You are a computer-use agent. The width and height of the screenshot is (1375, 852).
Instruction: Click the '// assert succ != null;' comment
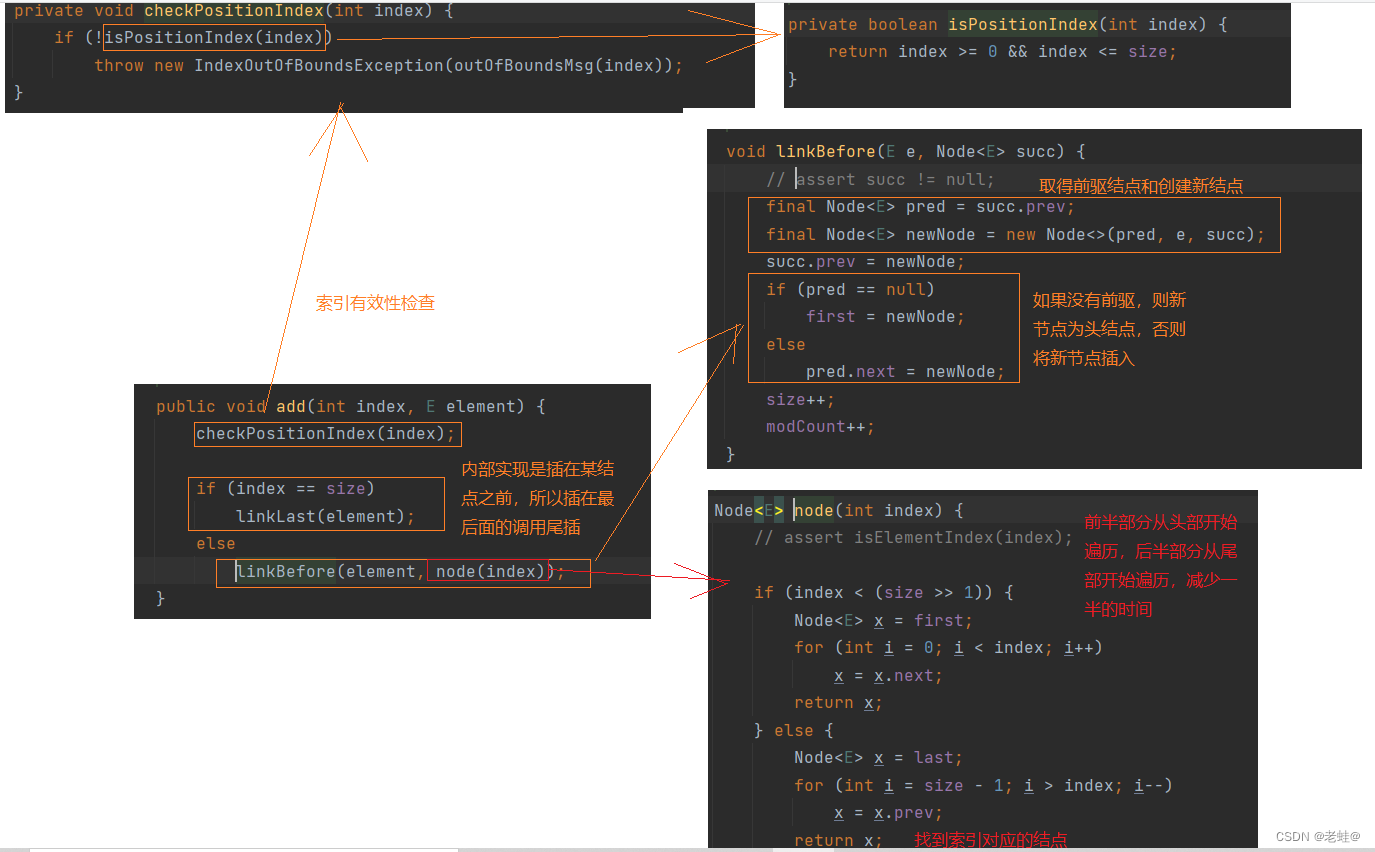(880, 180)
